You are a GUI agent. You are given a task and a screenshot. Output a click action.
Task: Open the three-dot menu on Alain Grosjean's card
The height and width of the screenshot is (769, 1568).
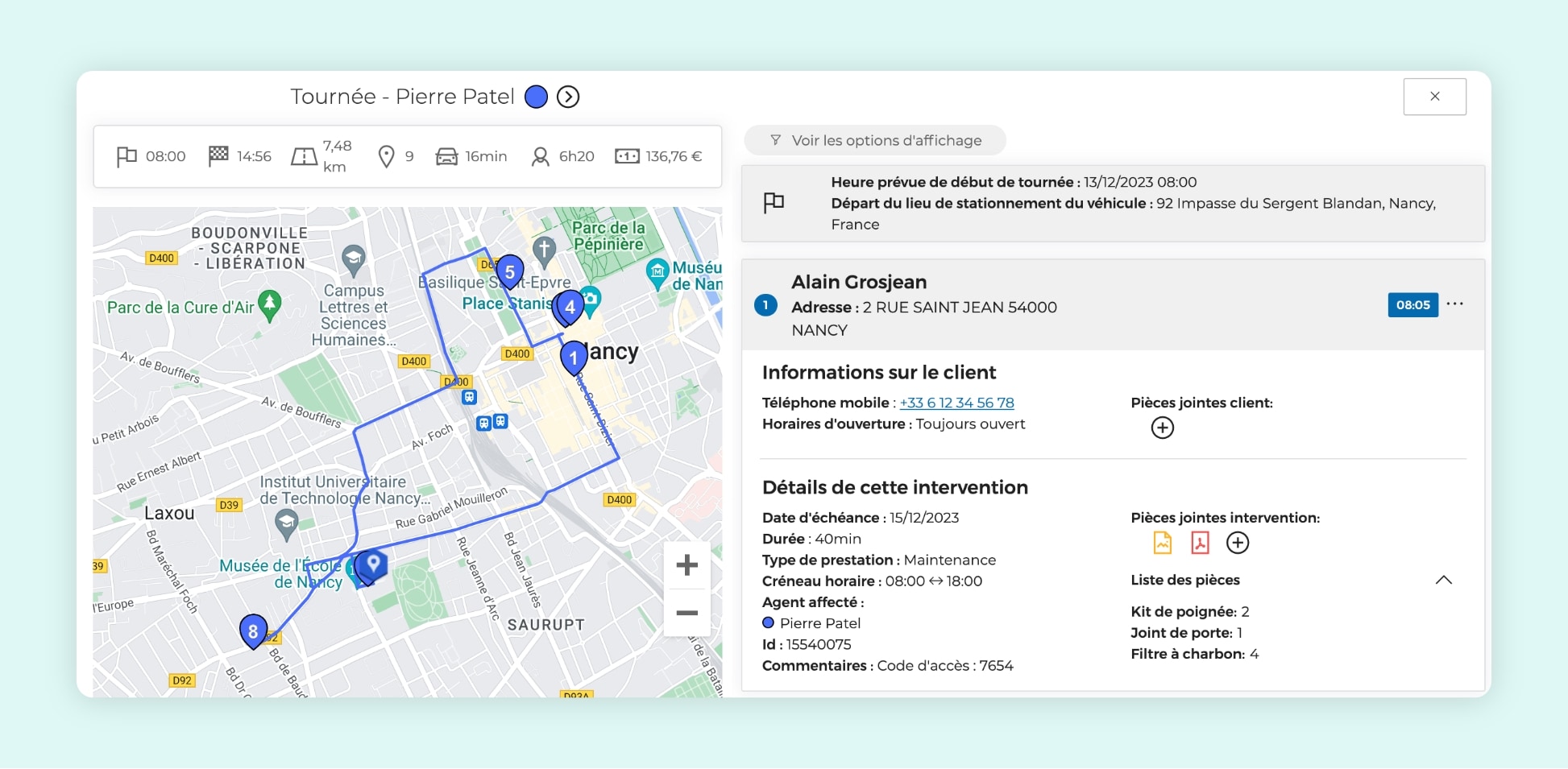pos(1456,304)
